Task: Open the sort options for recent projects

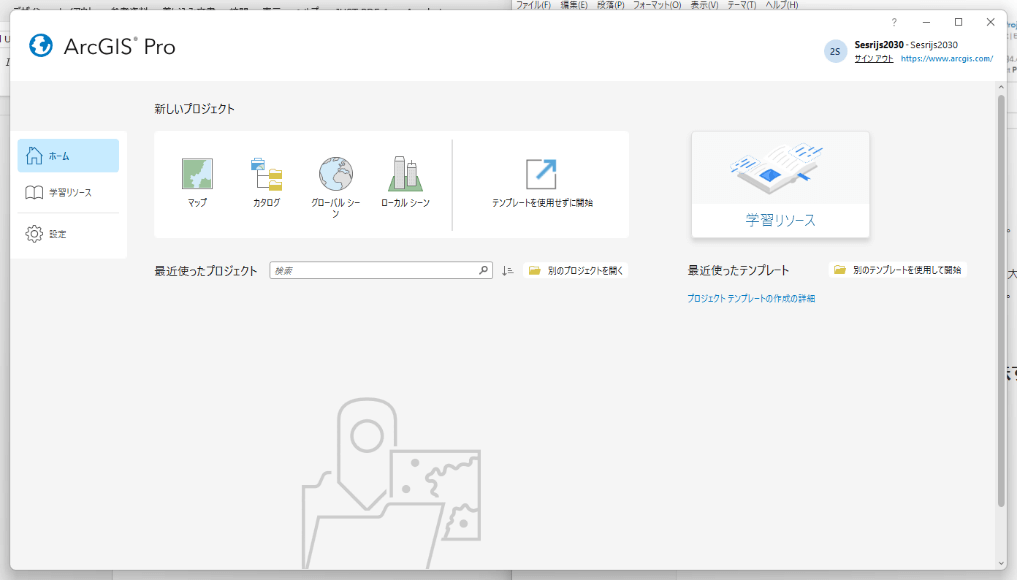Action: tap(507, 271)
